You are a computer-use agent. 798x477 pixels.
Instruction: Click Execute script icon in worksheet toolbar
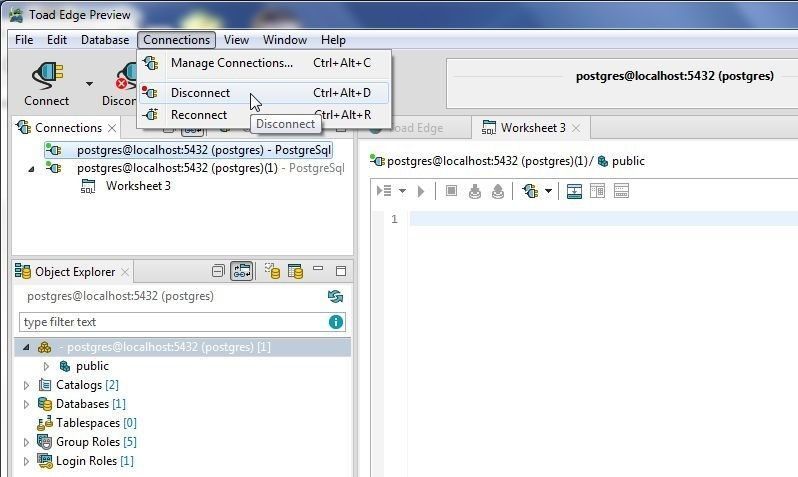[x=384, y=191]
